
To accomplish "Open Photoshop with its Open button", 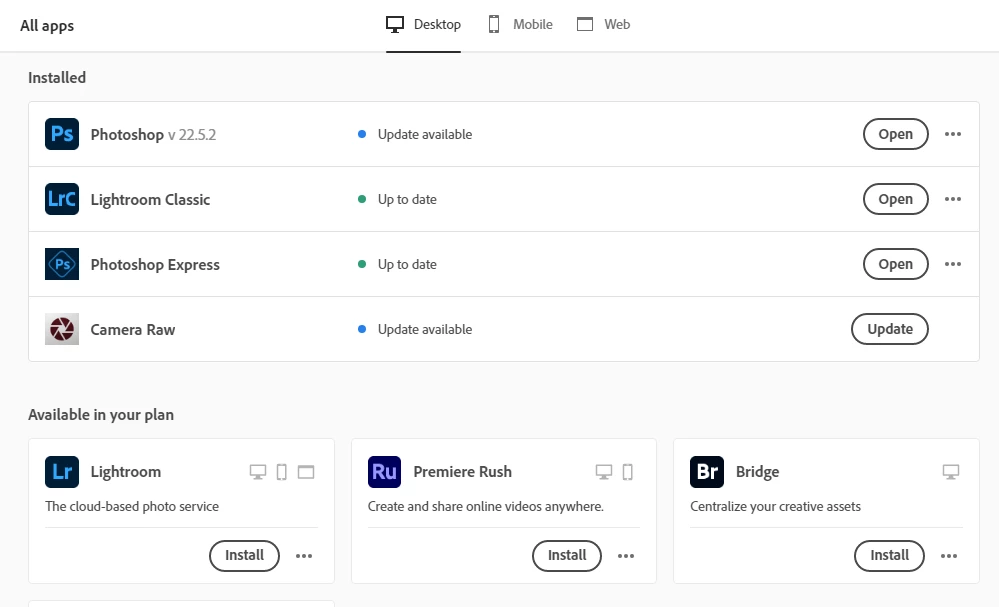I will tap(896, 134).
